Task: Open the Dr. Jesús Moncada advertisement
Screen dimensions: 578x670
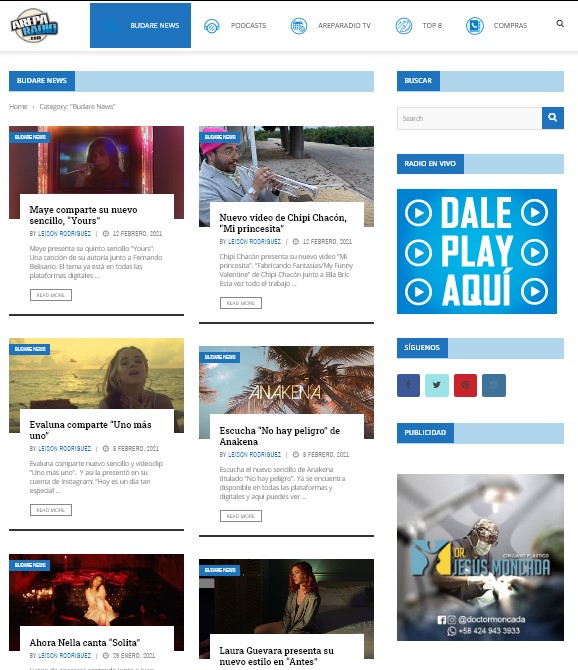Action: tap(480, 557)
